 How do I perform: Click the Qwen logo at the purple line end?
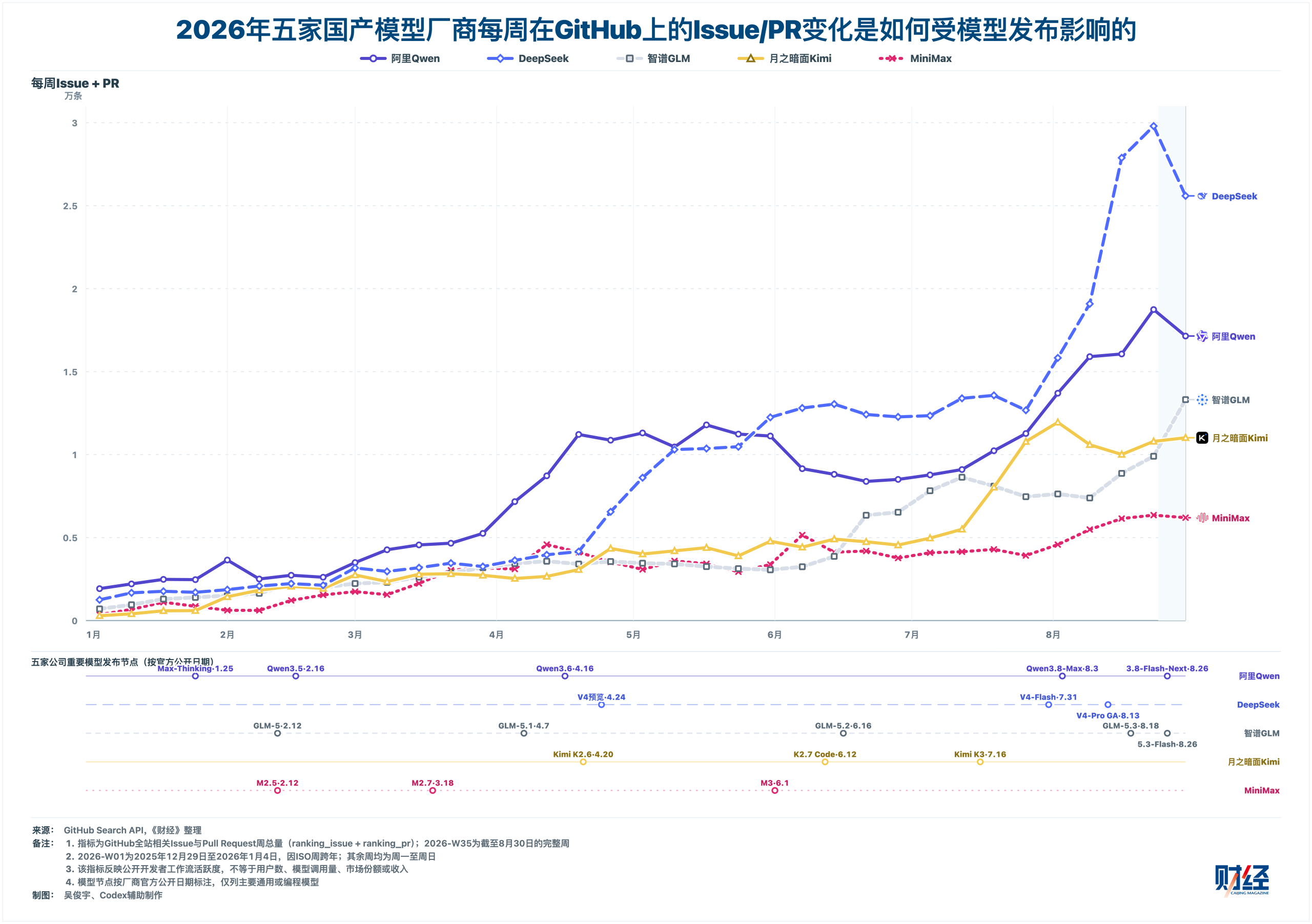pyautogui.click(x=1202, y=336)
